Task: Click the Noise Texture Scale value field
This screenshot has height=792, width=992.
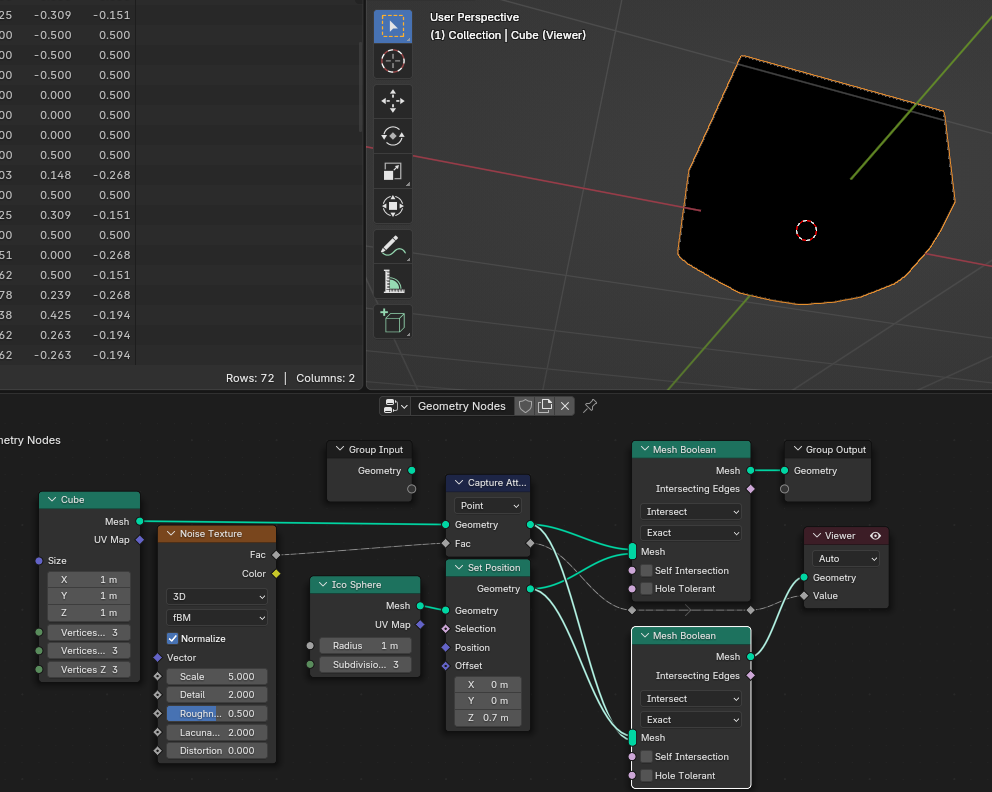Action: coord(217,676)
